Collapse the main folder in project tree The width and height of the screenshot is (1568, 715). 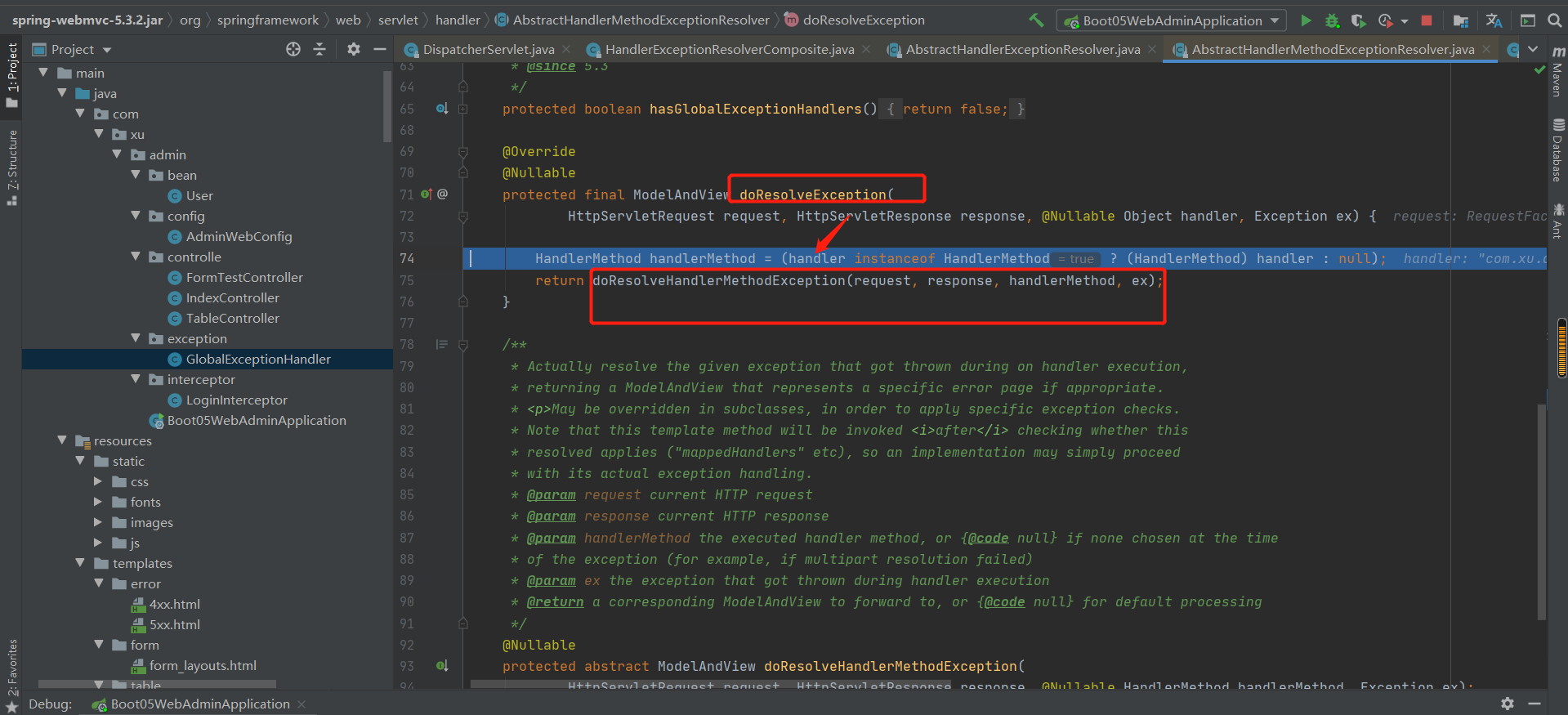click(43, 73)
